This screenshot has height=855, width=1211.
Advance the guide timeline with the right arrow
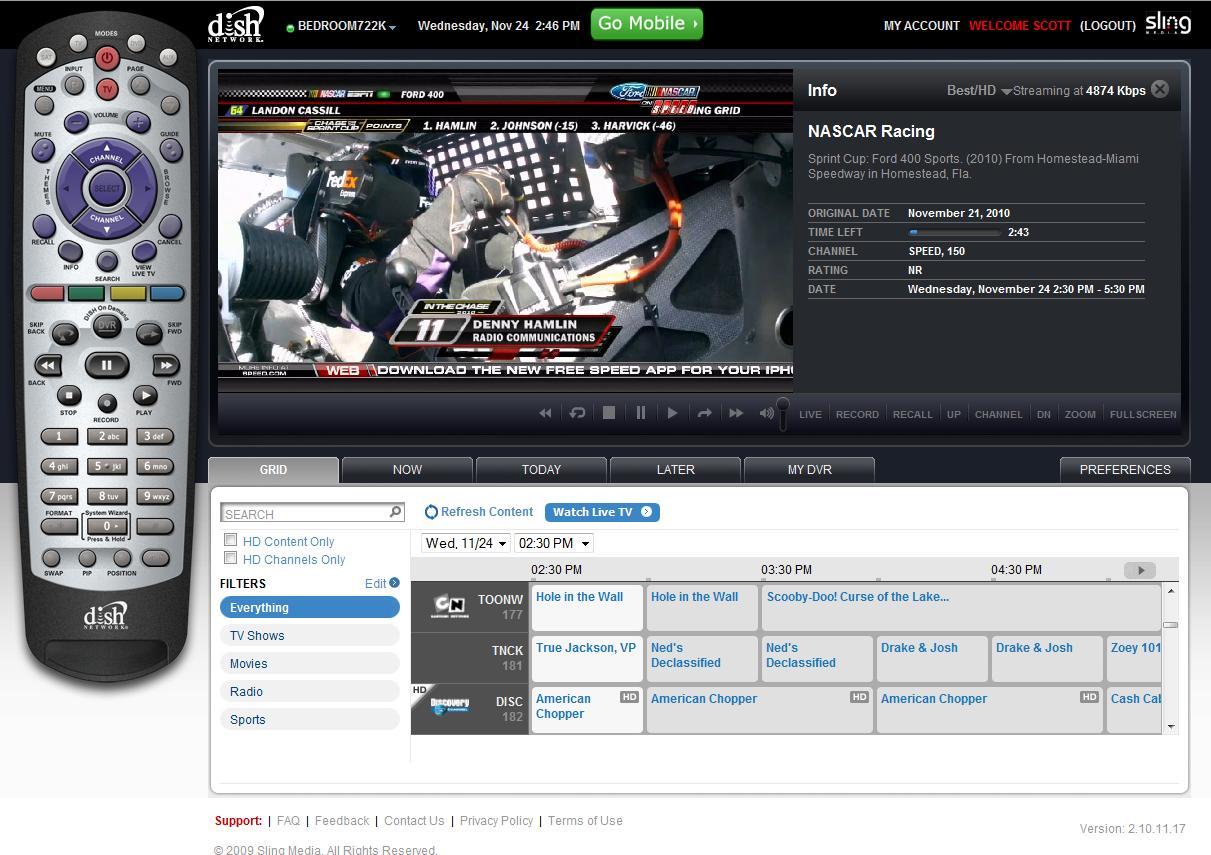[1140, 570]
